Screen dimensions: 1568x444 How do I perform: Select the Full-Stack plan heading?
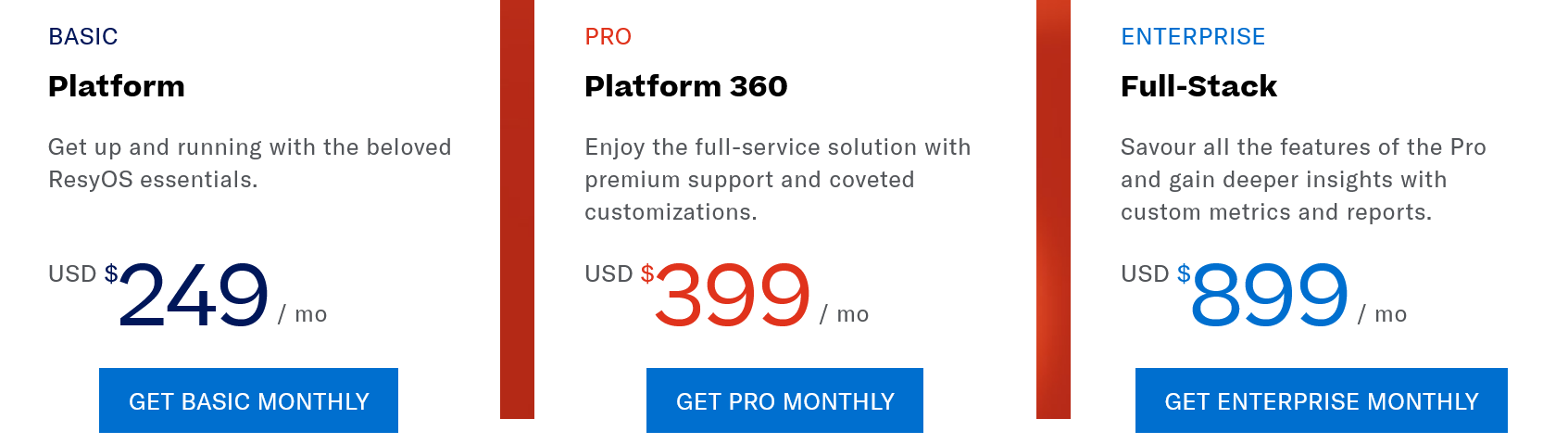pyautogui.click(x=1198, y=86)
